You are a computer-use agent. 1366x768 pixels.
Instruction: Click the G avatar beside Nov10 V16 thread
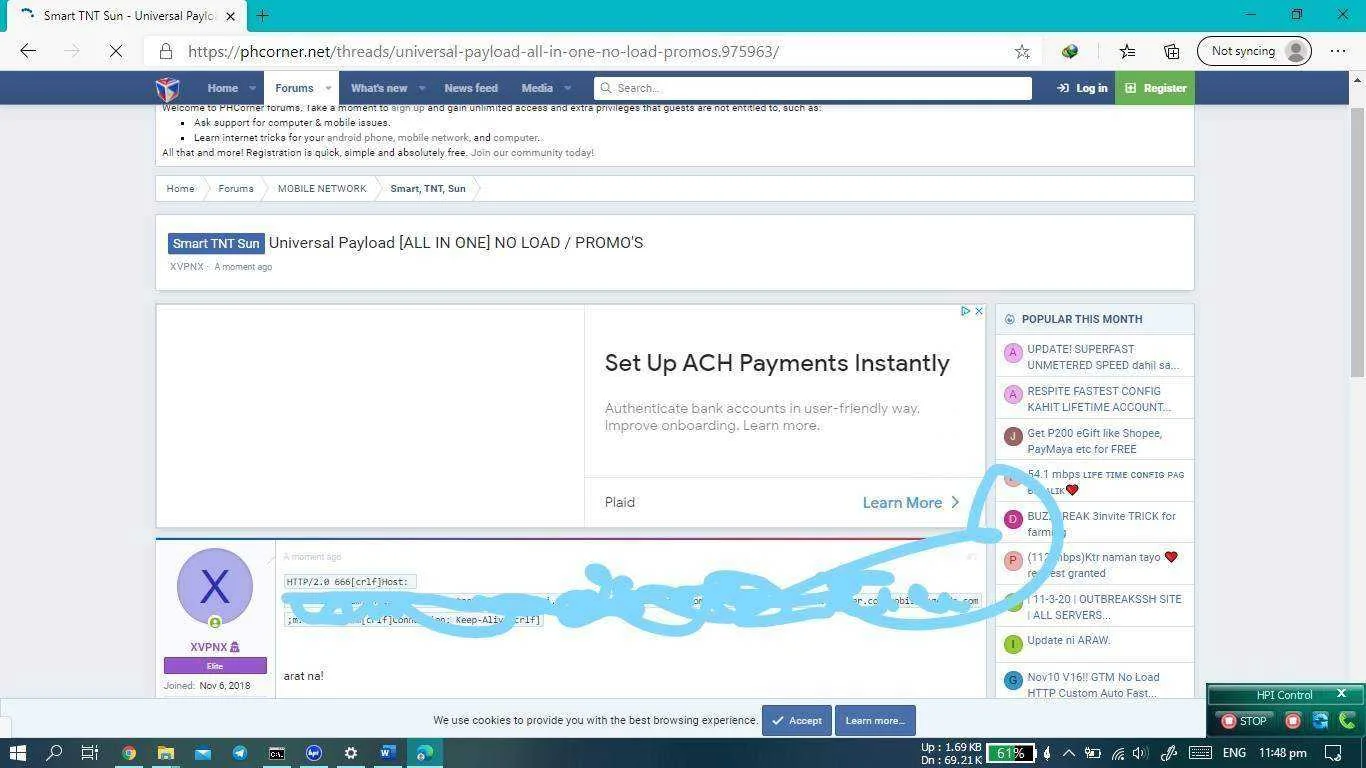coord(1013,681)
